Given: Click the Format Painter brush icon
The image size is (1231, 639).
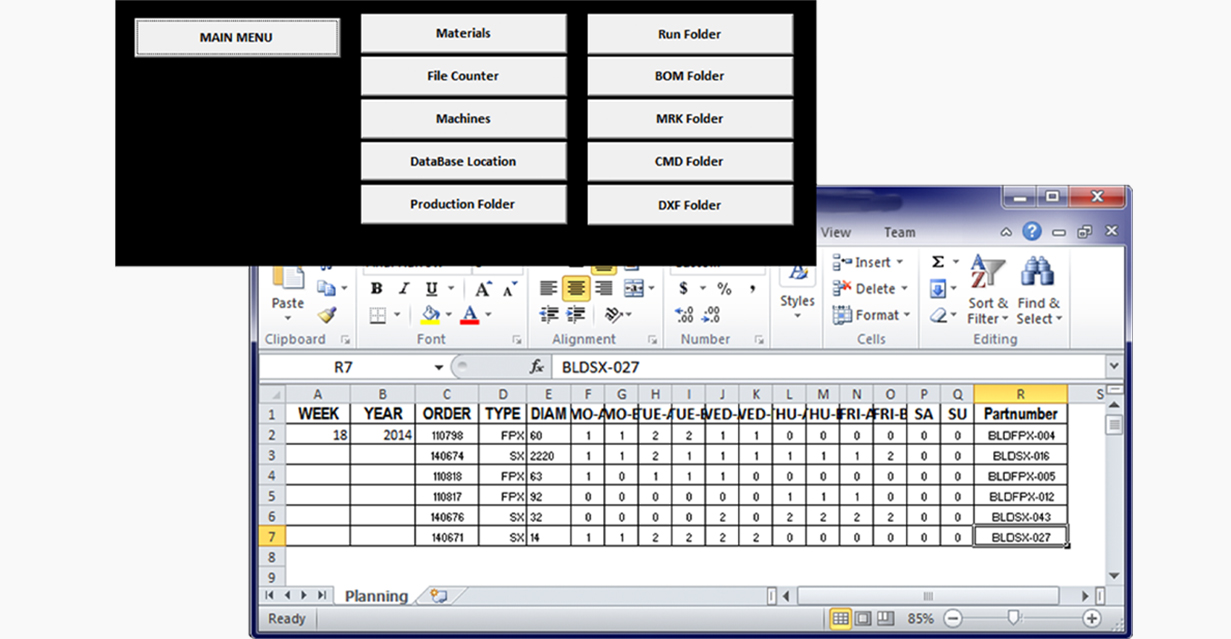Looking at the screenshot, I should [x=326, y=315].
